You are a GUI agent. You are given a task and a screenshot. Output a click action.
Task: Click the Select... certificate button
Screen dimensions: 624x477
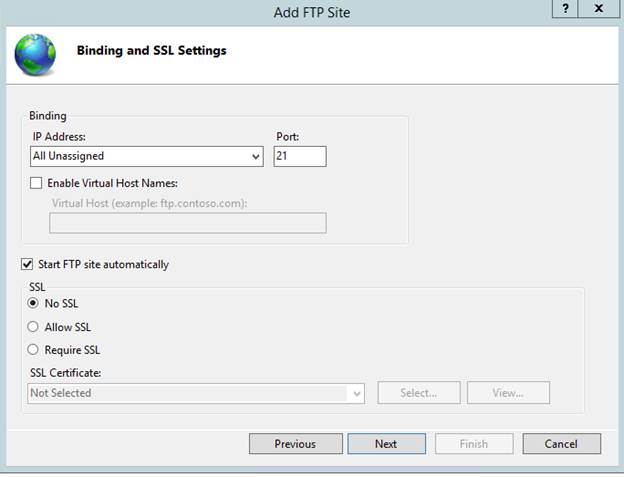pos(418,393)
